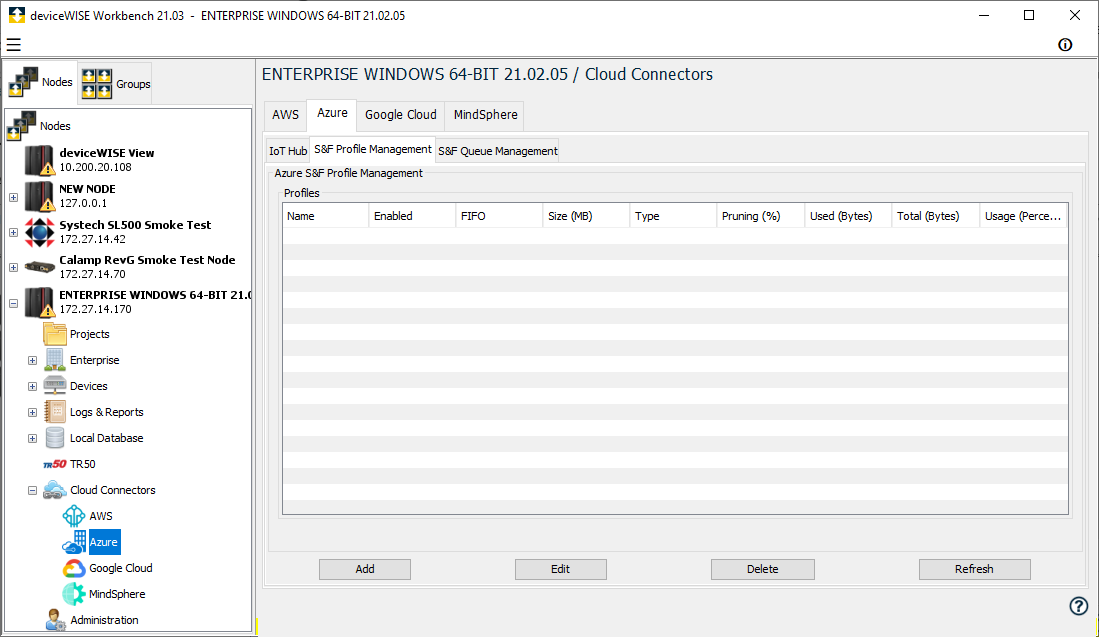Click the Google Cloud logo icon

74,568
